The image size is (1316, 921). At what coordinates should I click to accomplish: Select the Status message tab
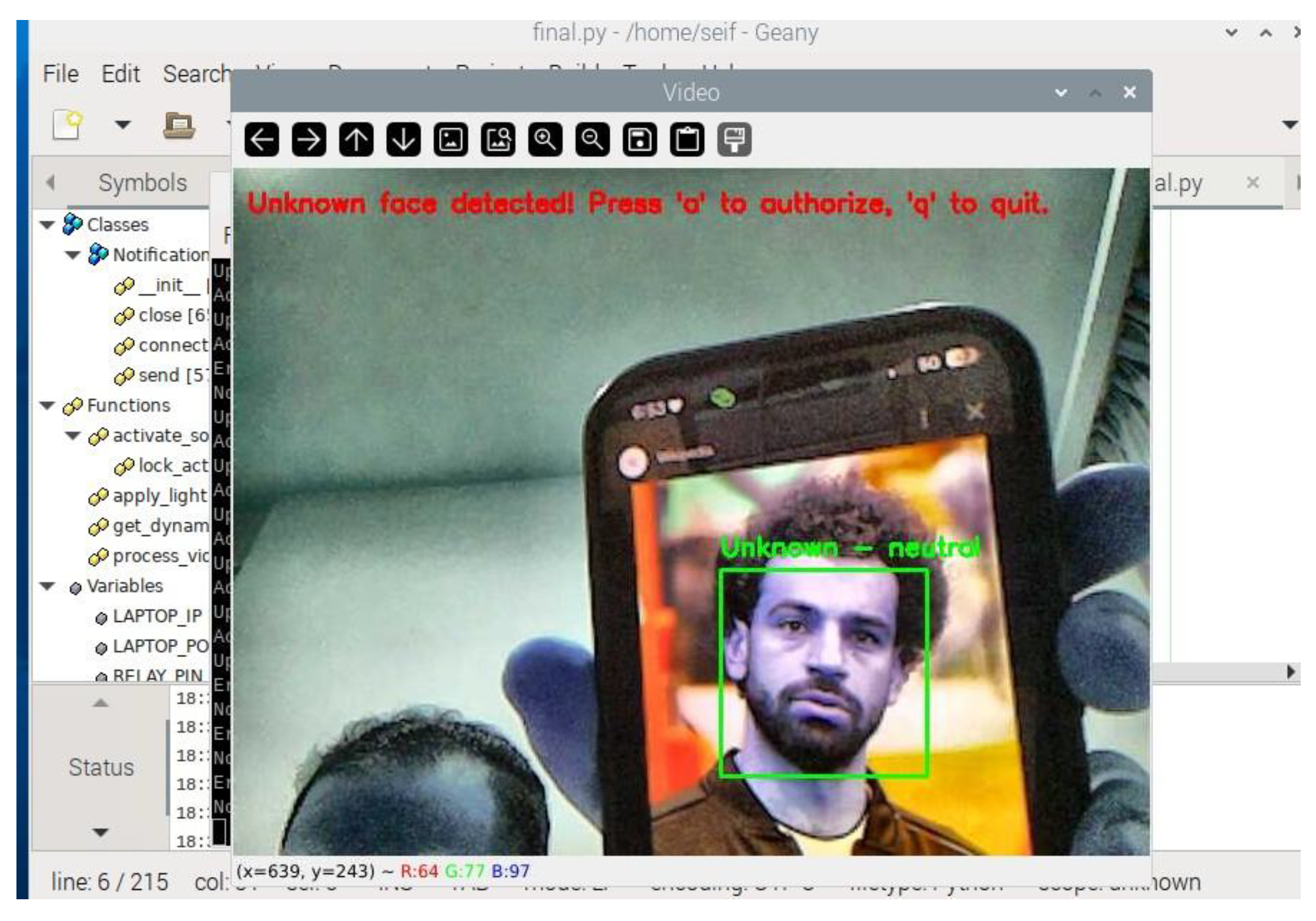101,768
